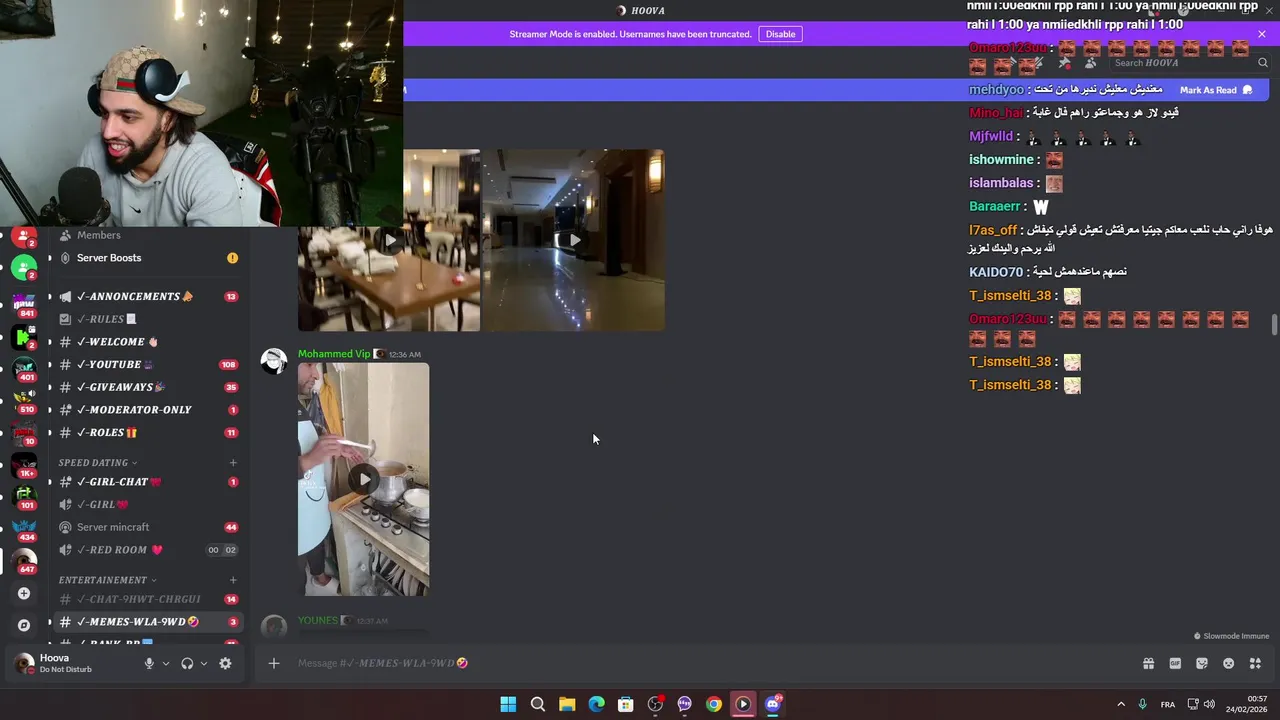
Task: Click the message input for MEMES-WLA-9WD
Action: coord(700,663)
